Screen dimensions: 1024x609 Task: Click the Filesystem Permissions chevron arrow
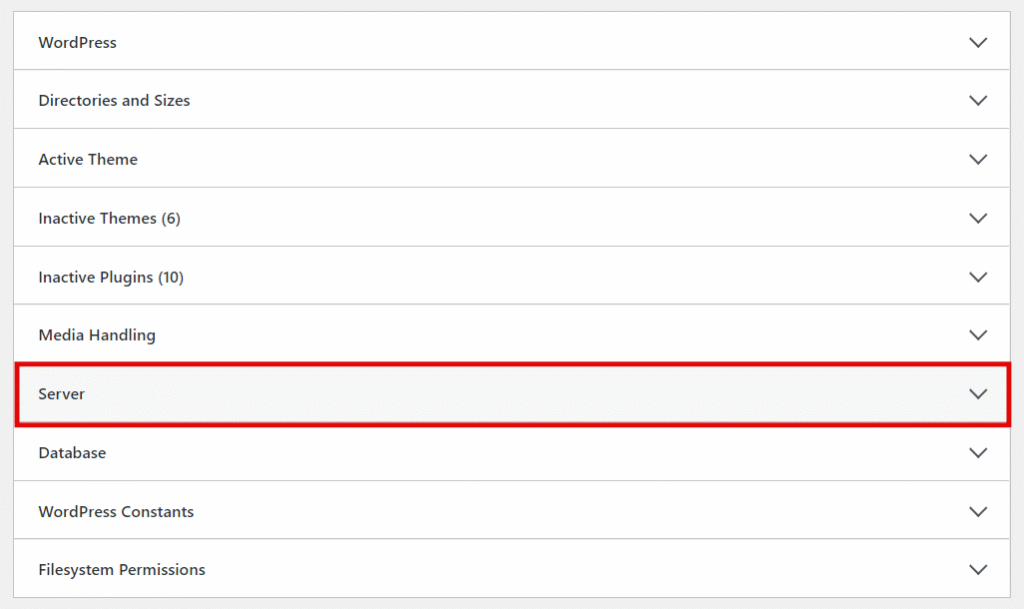(x=978, y=569)
